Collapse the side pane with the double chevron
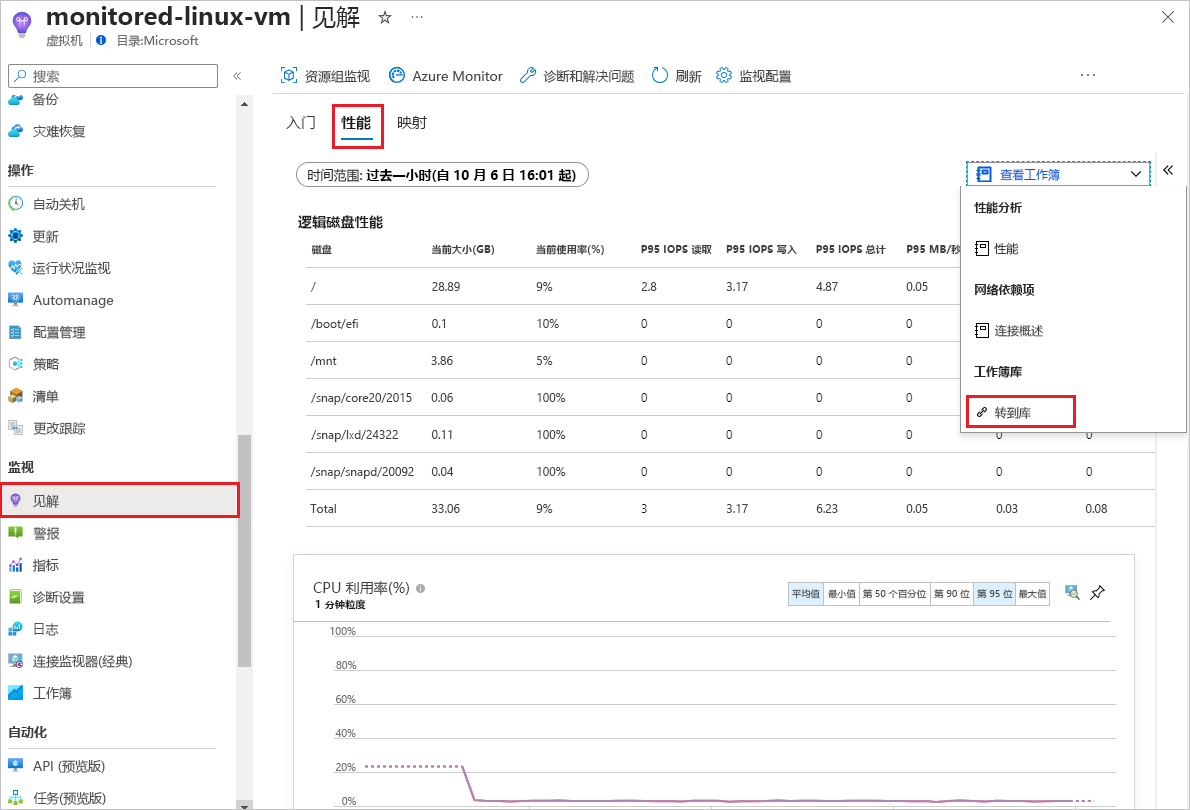The width and height of the screenshot is (1190, 810). point(1168,170)
